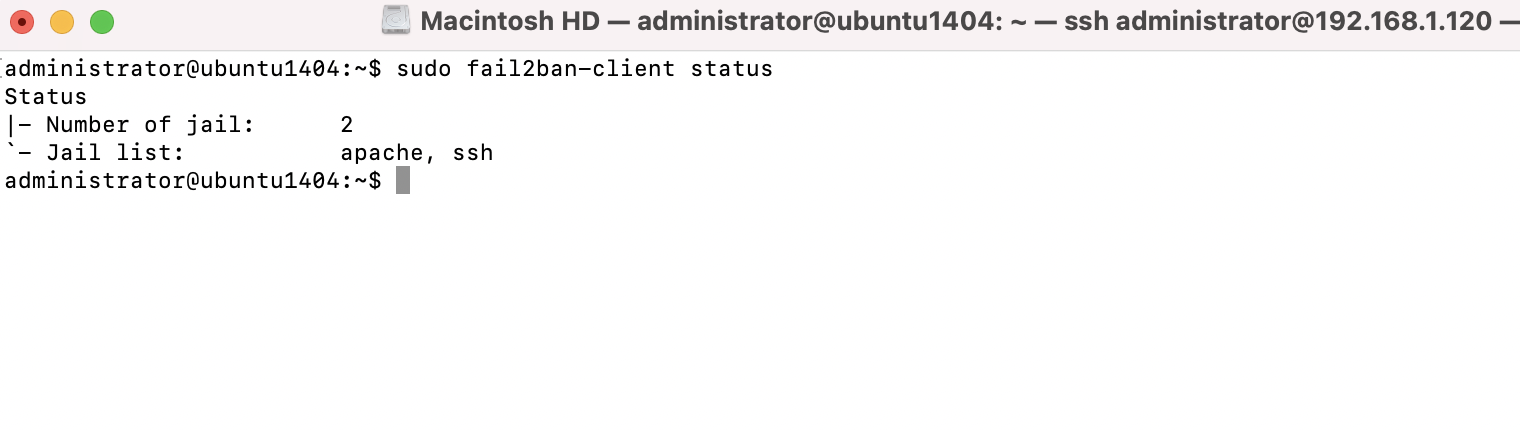Close the terminal window using red button
This screenshot has width=1520, height=430.
pos(21,21)
